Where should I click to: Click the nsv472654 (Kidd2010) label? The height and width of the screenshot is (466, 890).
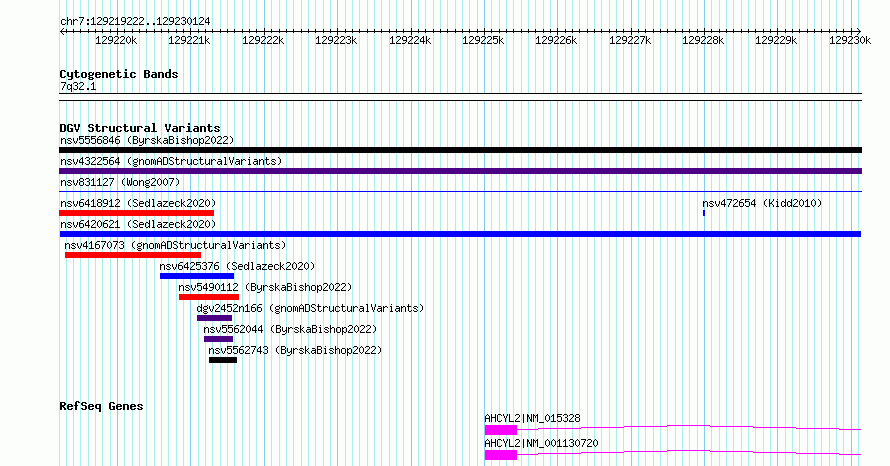click(762, 203)
